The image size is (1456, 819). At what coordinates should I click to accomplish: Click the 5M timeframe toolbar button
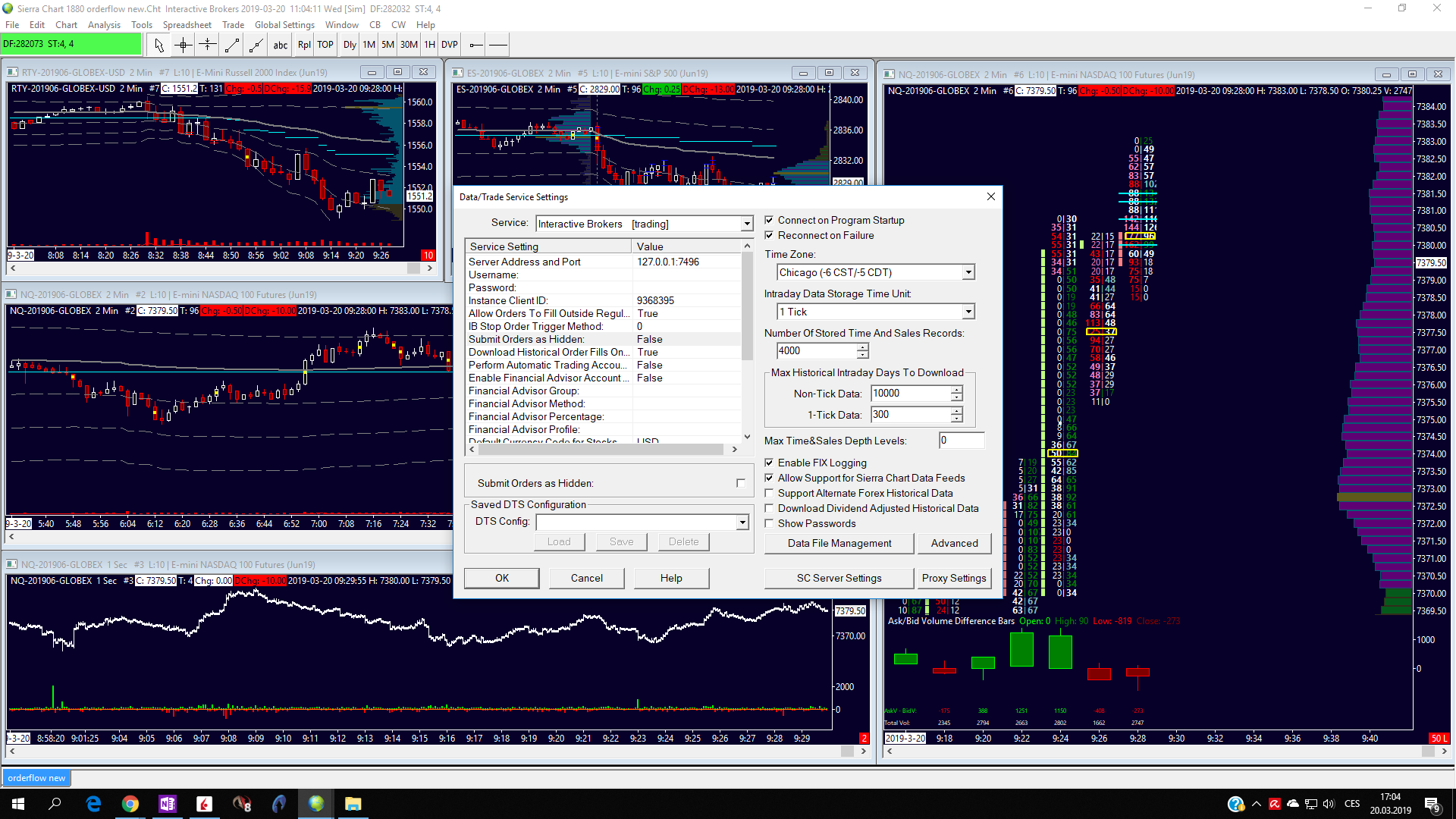tap(388, 45)
